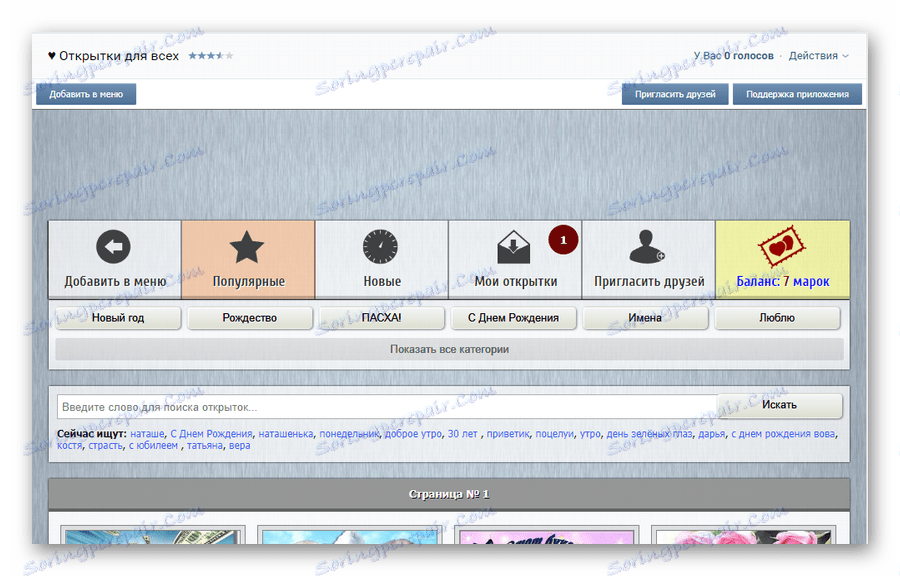Click the 'Искать' search button

(x=779, y=405)
